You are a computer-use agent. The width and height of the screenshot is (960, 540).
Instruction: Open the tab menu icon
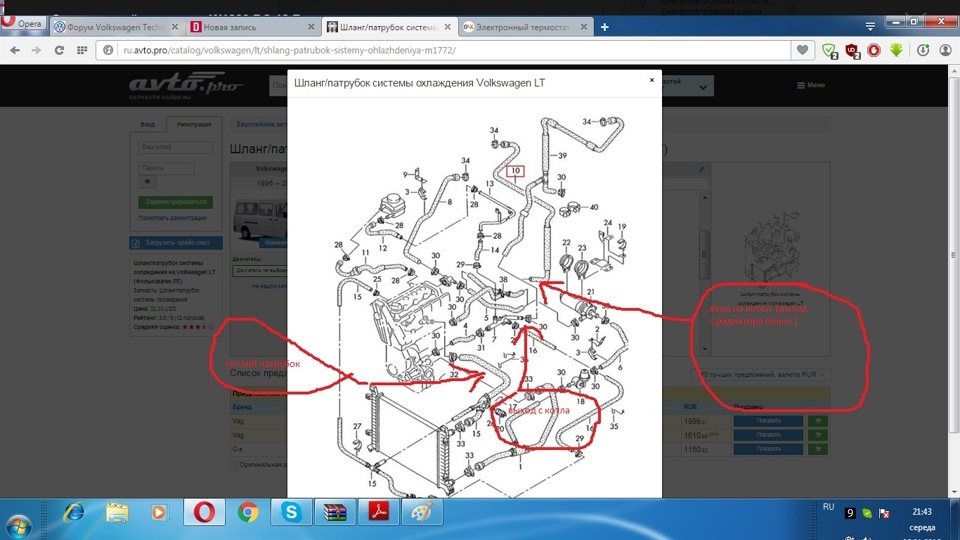coord(870,26)
